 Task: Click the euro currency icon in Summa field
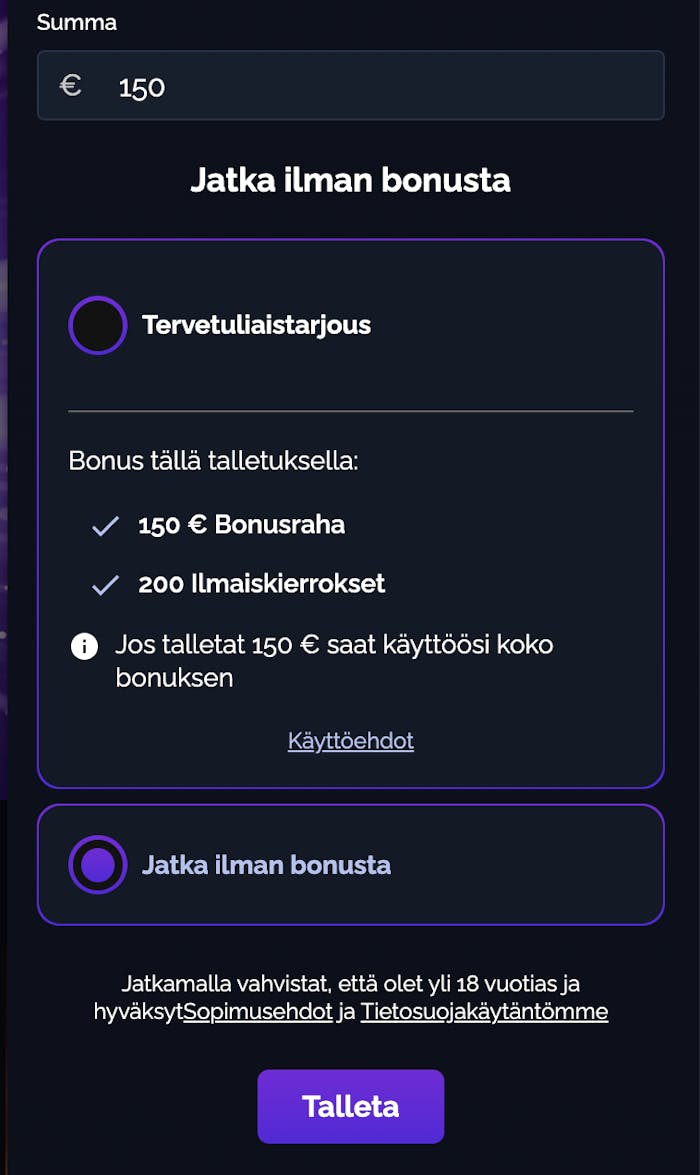[x=70, y=86]
